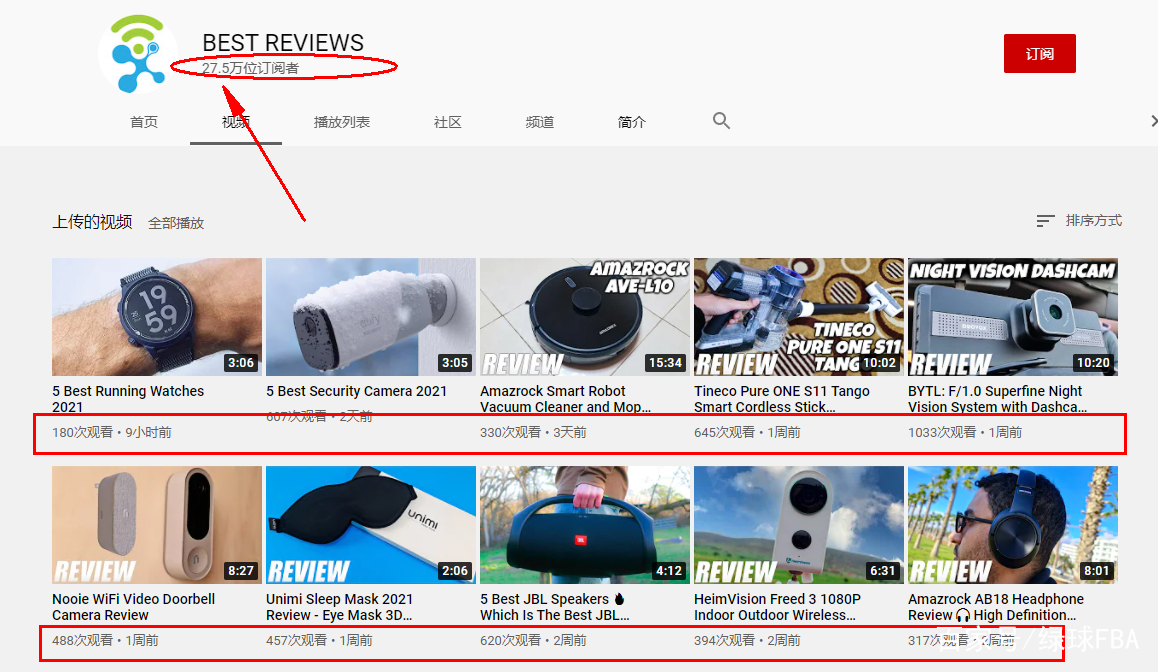Go to the 社区 tab
Viewport: 1158px width, 672px height.
click(448, 122)
